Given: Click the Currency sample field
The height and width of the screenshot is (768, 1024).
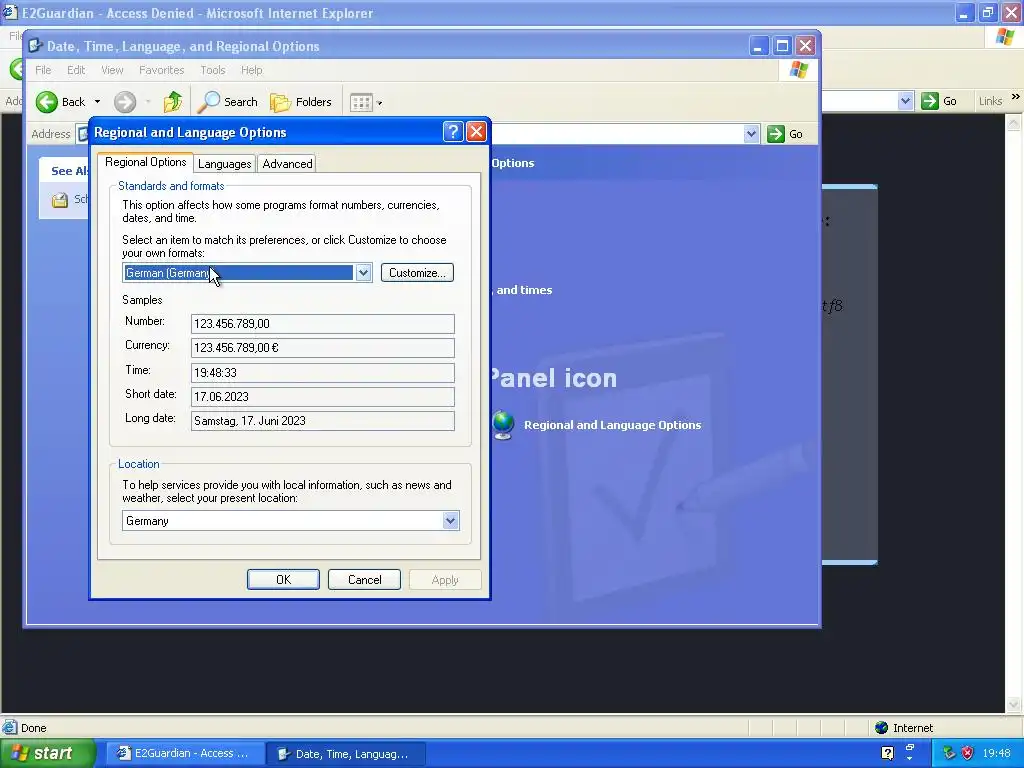Looking at the screenshot, I should click(x=323, y=348).
